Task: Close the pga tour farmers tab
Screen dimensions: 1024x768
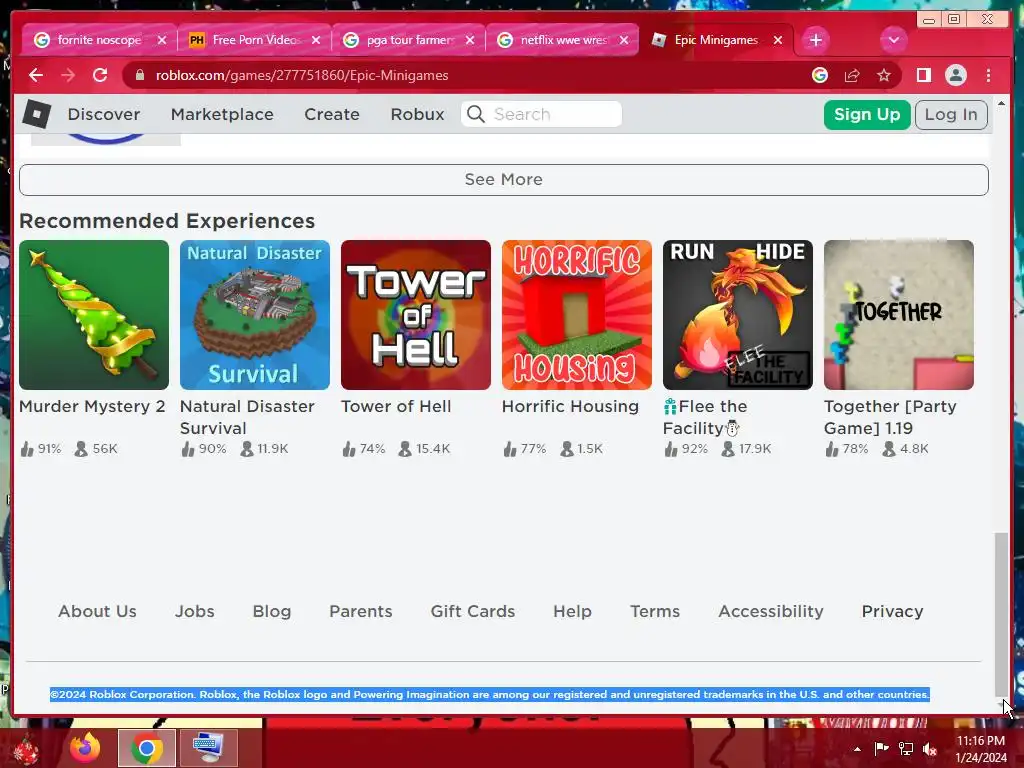Action: coord(470,40)
